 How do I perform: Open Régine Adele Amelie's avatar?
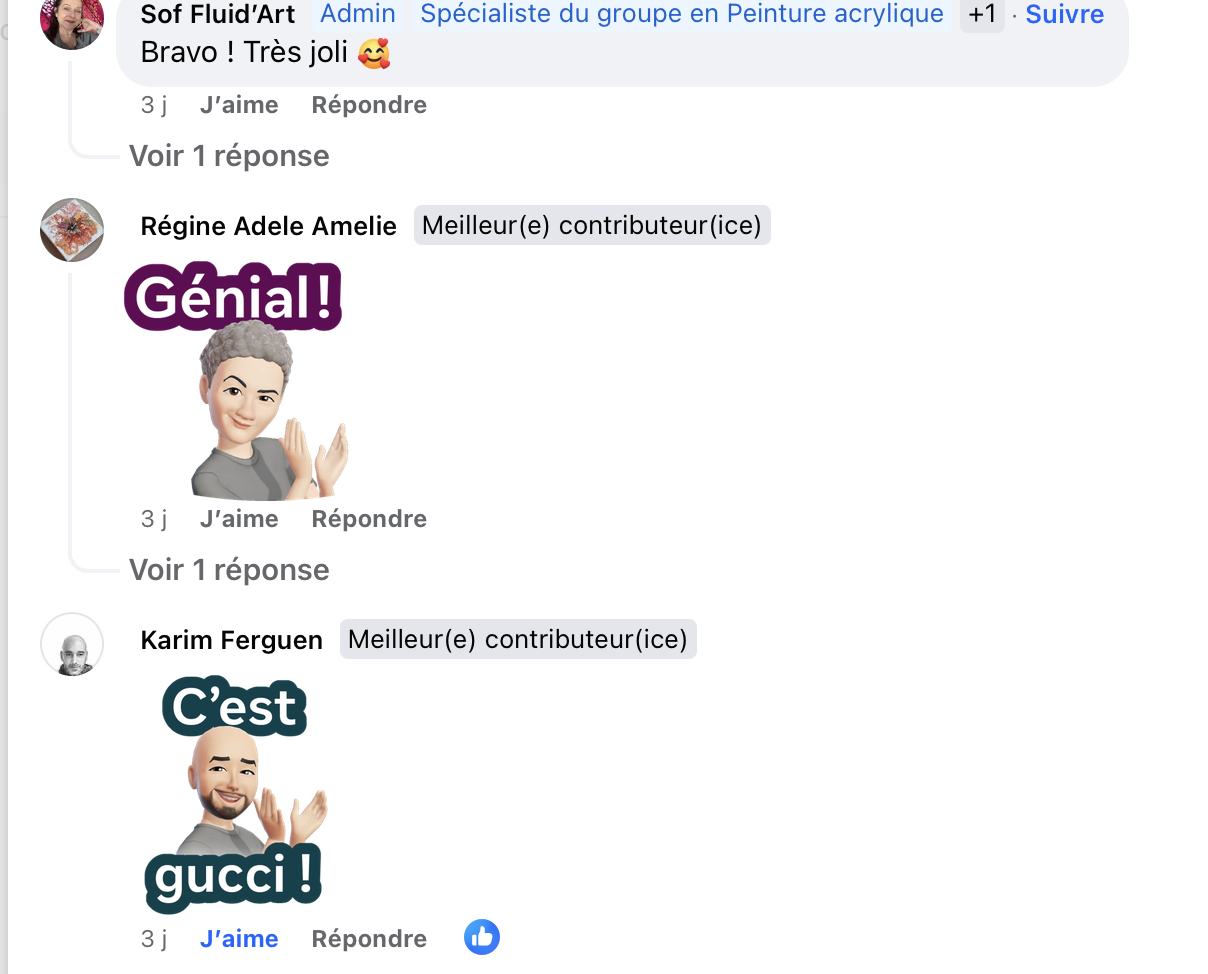(x=72, y=230)
